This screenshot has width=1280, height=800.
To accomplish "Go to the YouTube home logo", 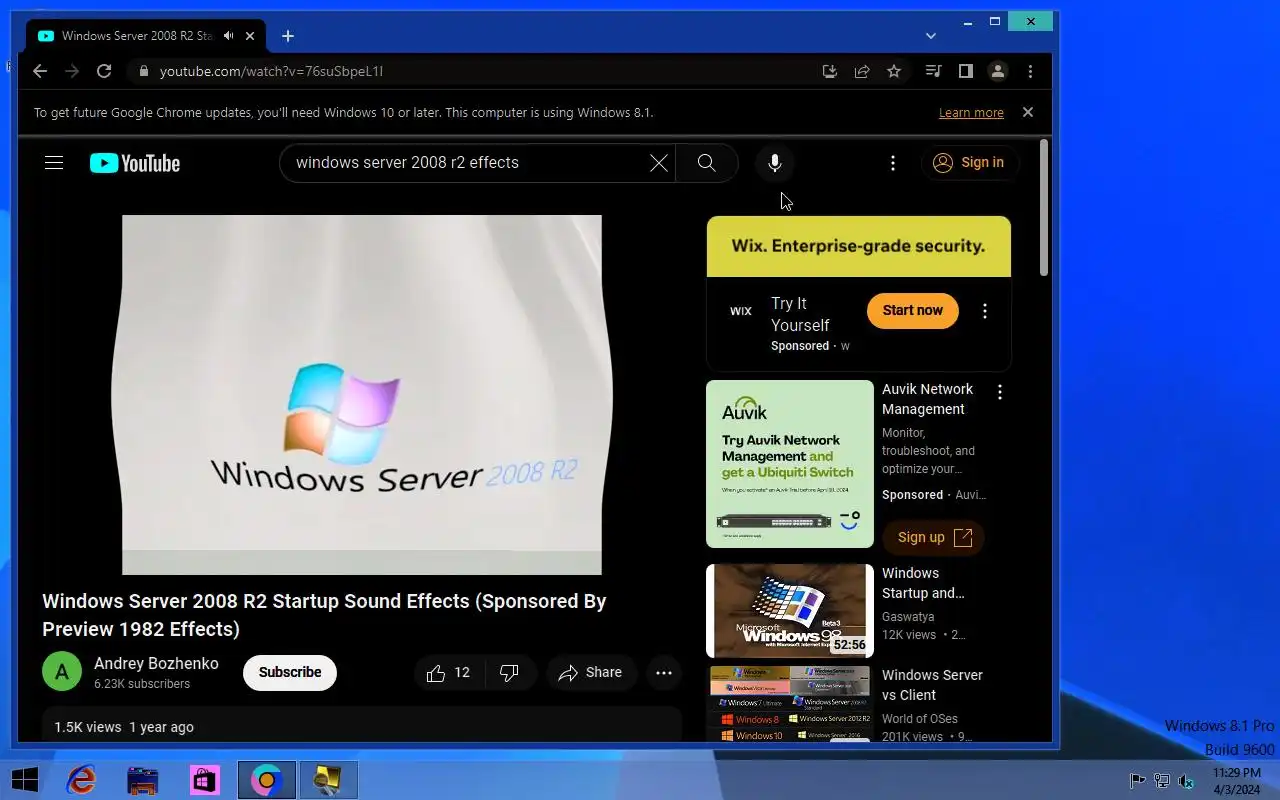I will [135, 163].
